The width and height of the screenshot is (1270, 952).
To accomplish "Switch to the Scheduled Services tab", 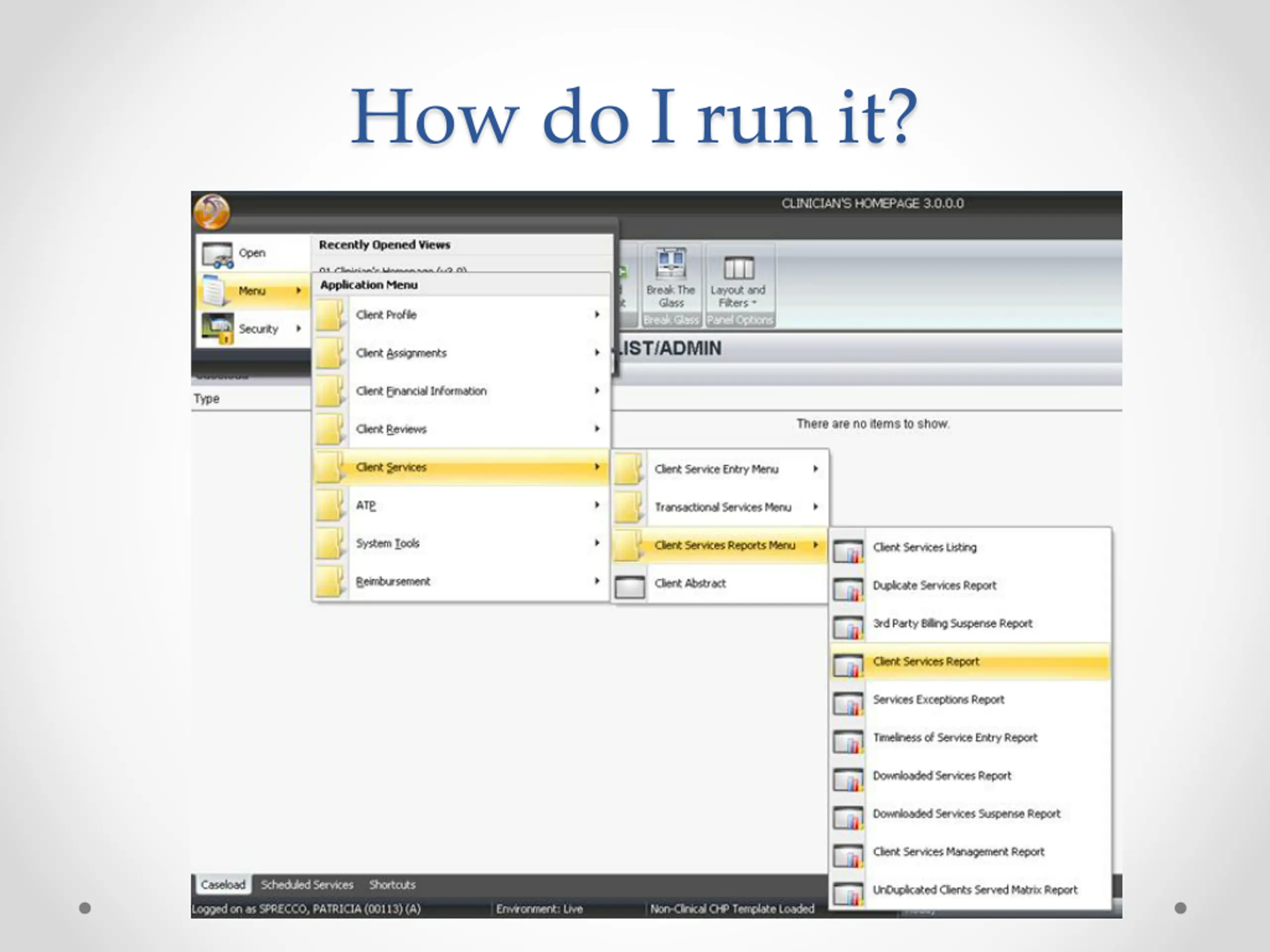I will pos(307,885).
